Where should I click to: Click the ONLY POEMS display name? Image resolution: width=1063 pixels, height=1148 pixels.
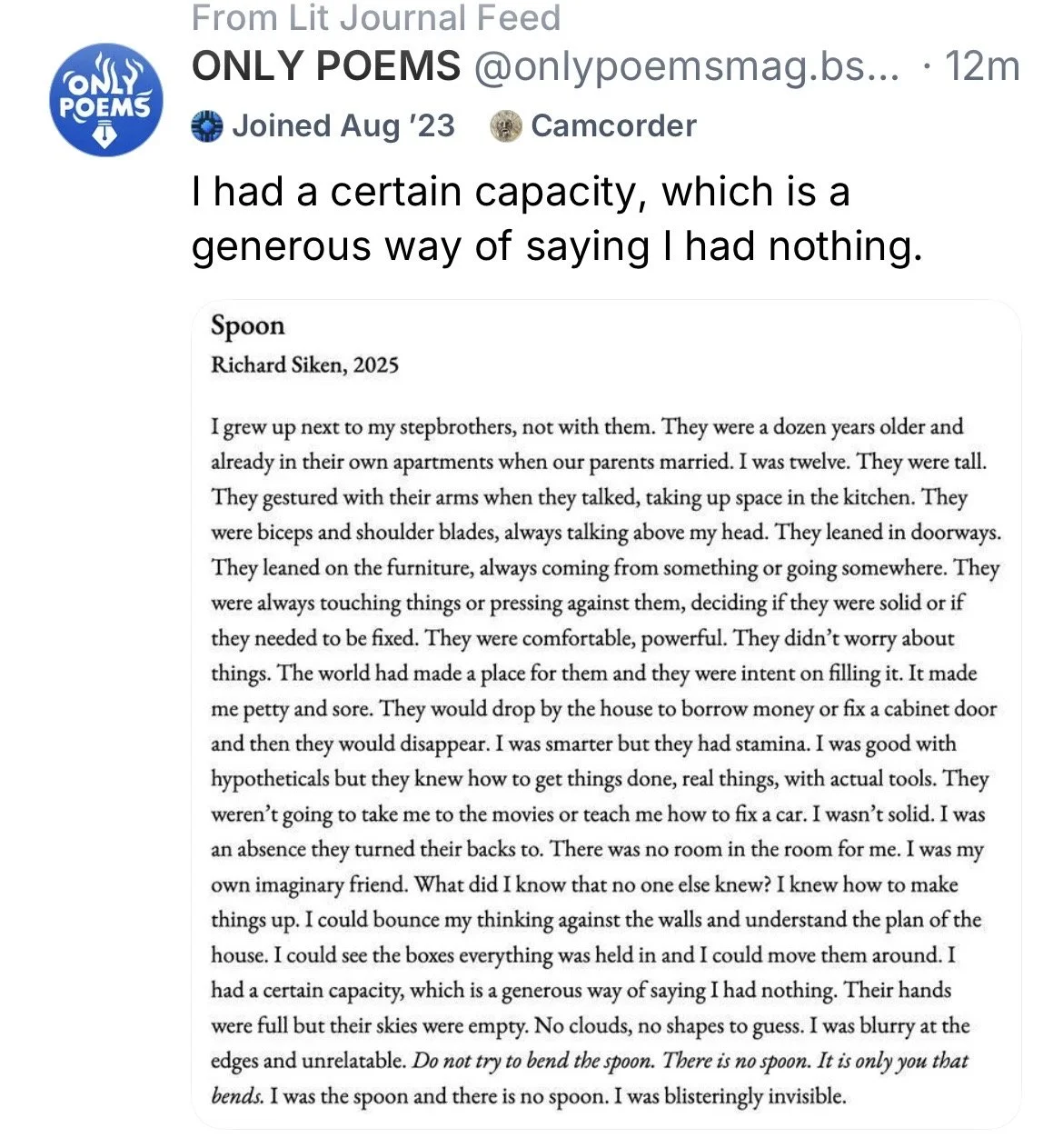pos(326,66)
